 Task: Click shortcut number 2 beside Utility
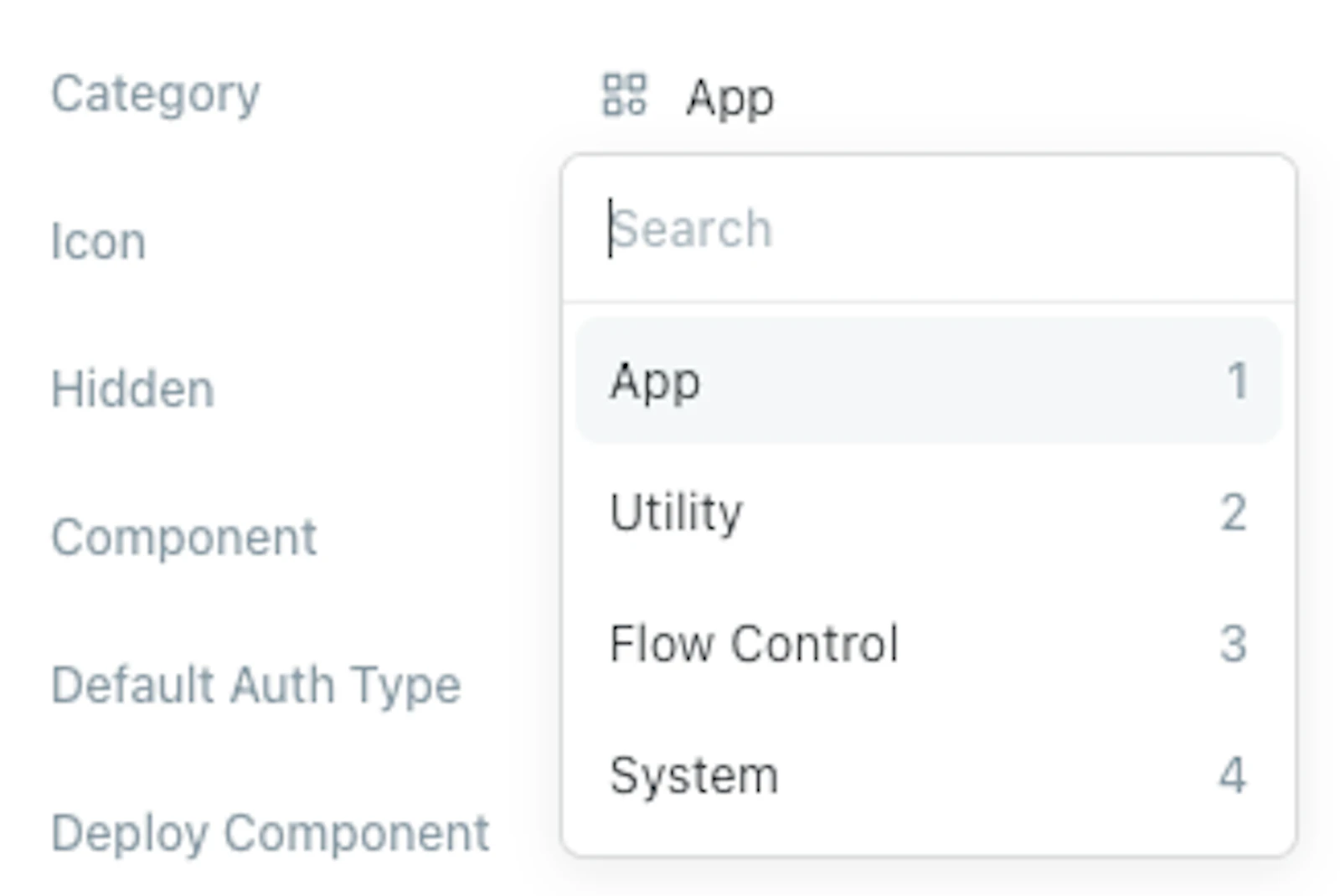point(1234,512)
